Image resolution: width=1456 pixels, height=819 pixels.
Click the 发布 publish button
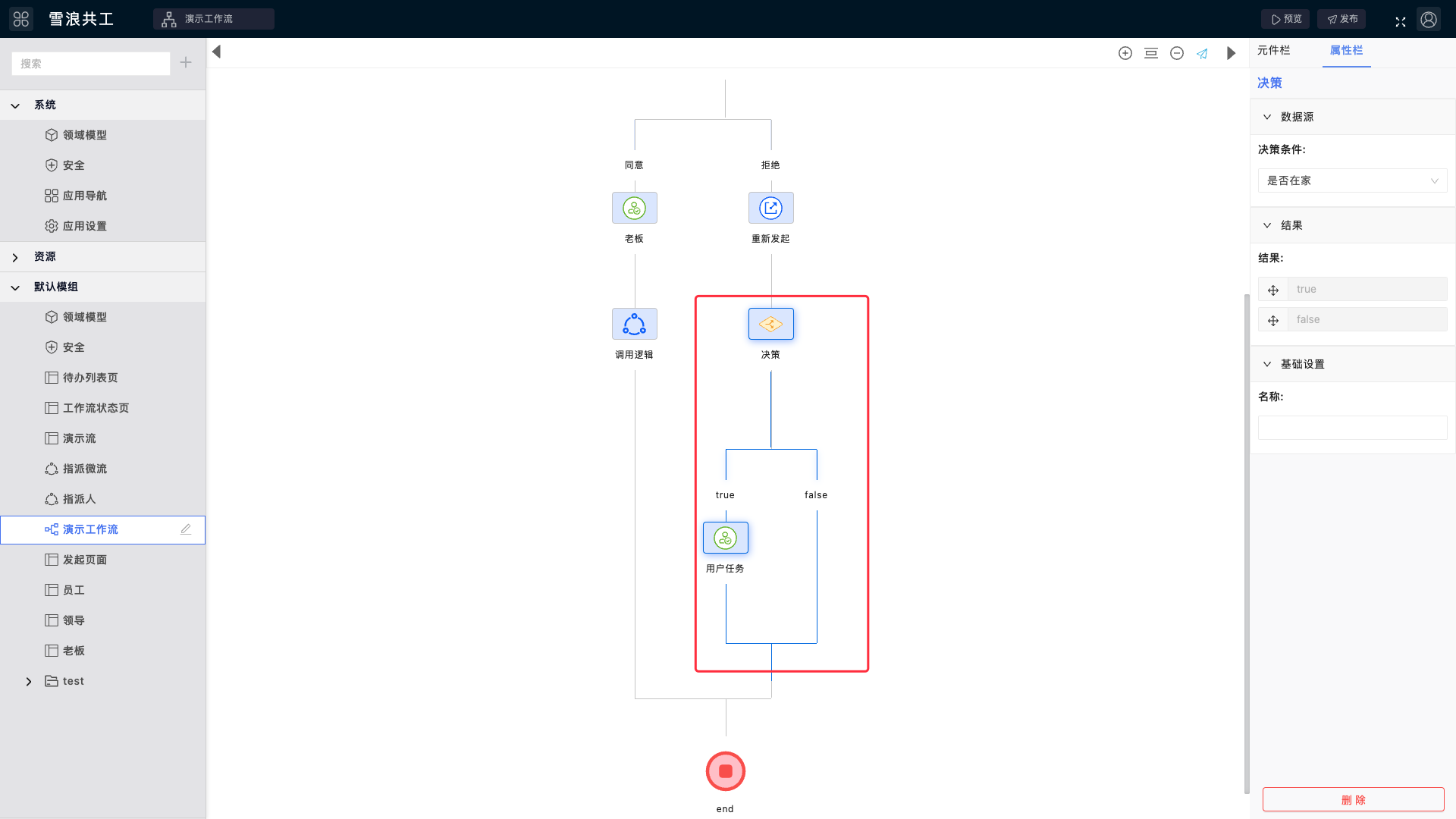pyautogui.click(x=1341, y=19)
